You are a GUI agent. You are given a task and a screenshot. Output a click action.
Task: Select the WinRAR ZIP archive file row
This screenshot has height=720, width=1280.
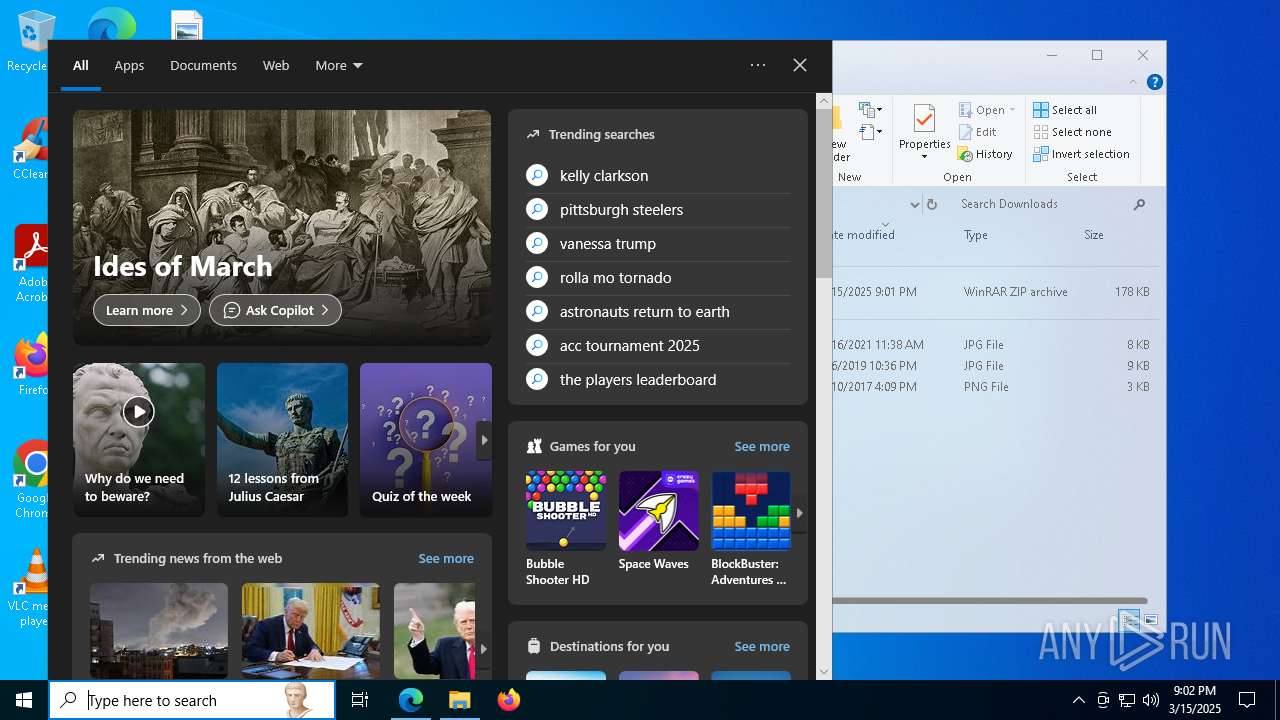click(x=995, y=292)
